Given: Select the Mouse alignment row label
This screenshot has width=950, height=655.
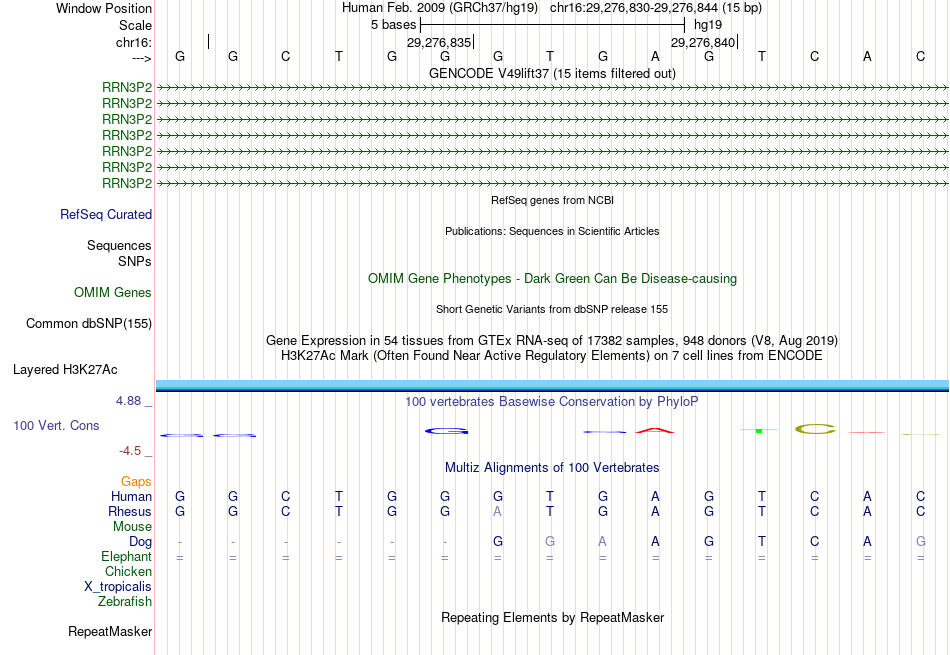Looking at the screenshot, I should point(132,527).
